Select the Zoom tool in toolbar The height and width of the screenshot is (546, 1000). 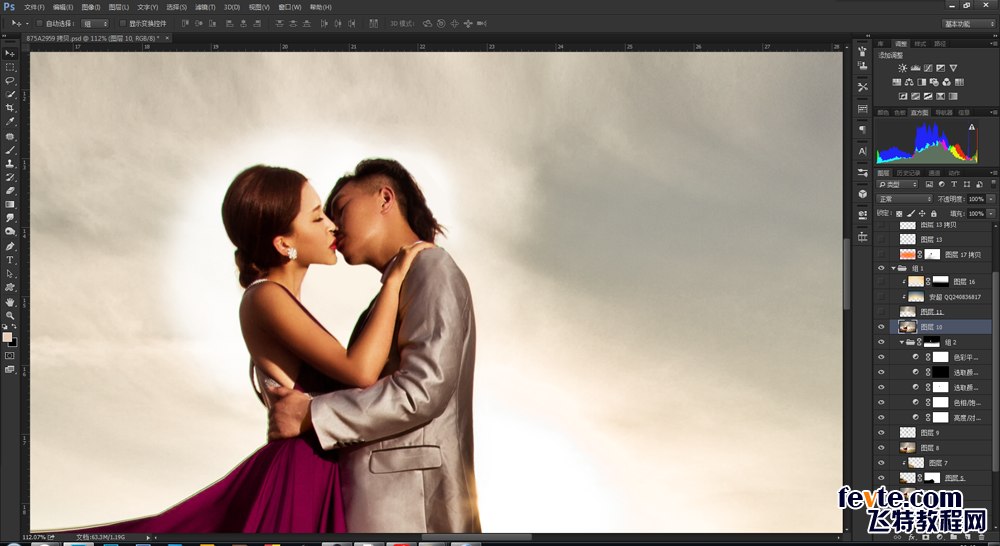[x=10, y=315]
